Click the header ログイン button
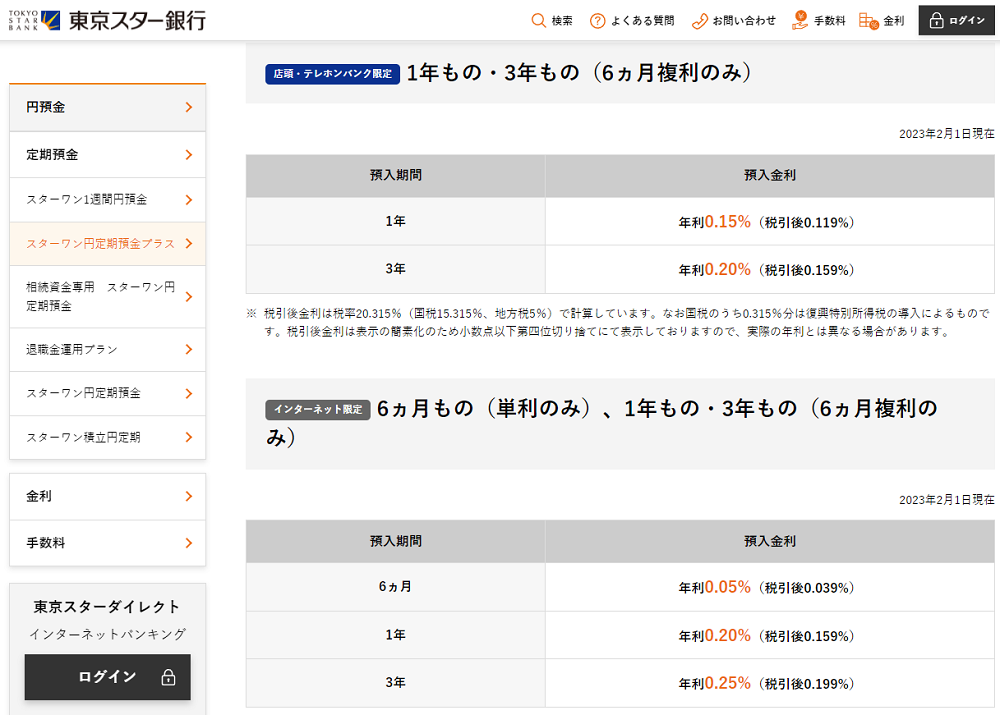 (x=957, y=20)
